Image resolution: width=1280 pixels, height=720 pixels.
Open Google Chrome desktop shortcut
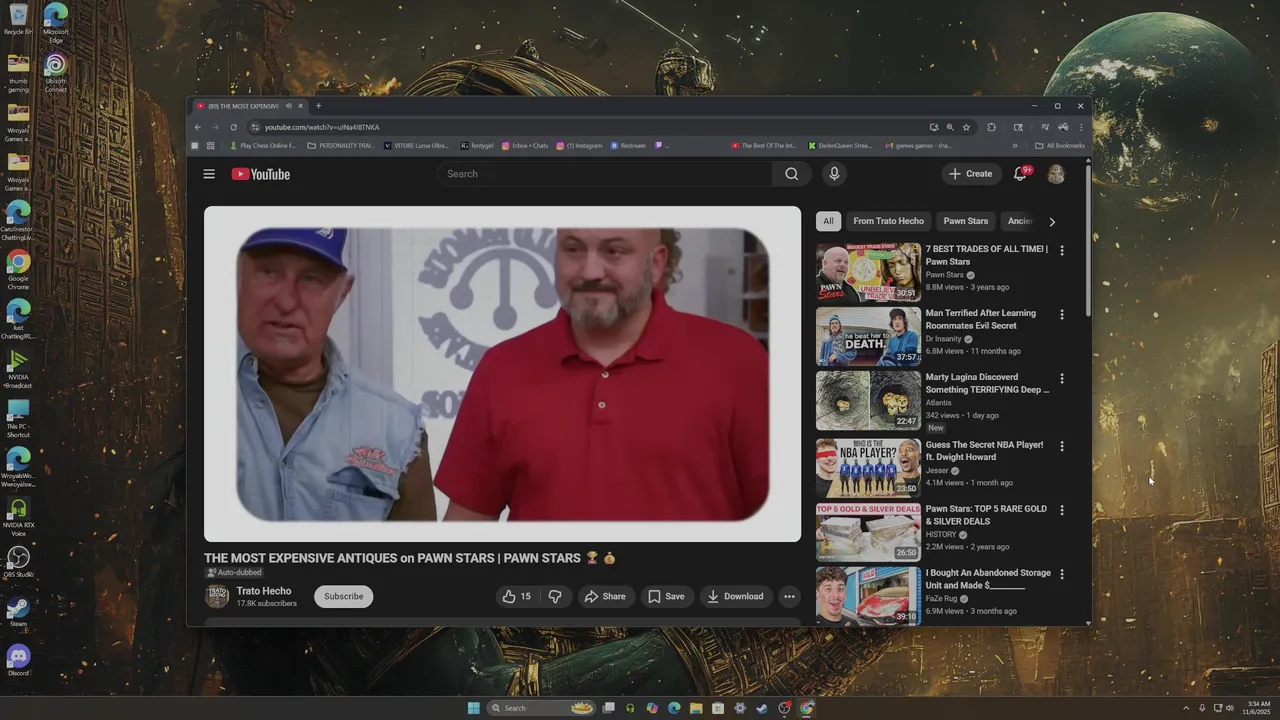[x=18, y=270]
